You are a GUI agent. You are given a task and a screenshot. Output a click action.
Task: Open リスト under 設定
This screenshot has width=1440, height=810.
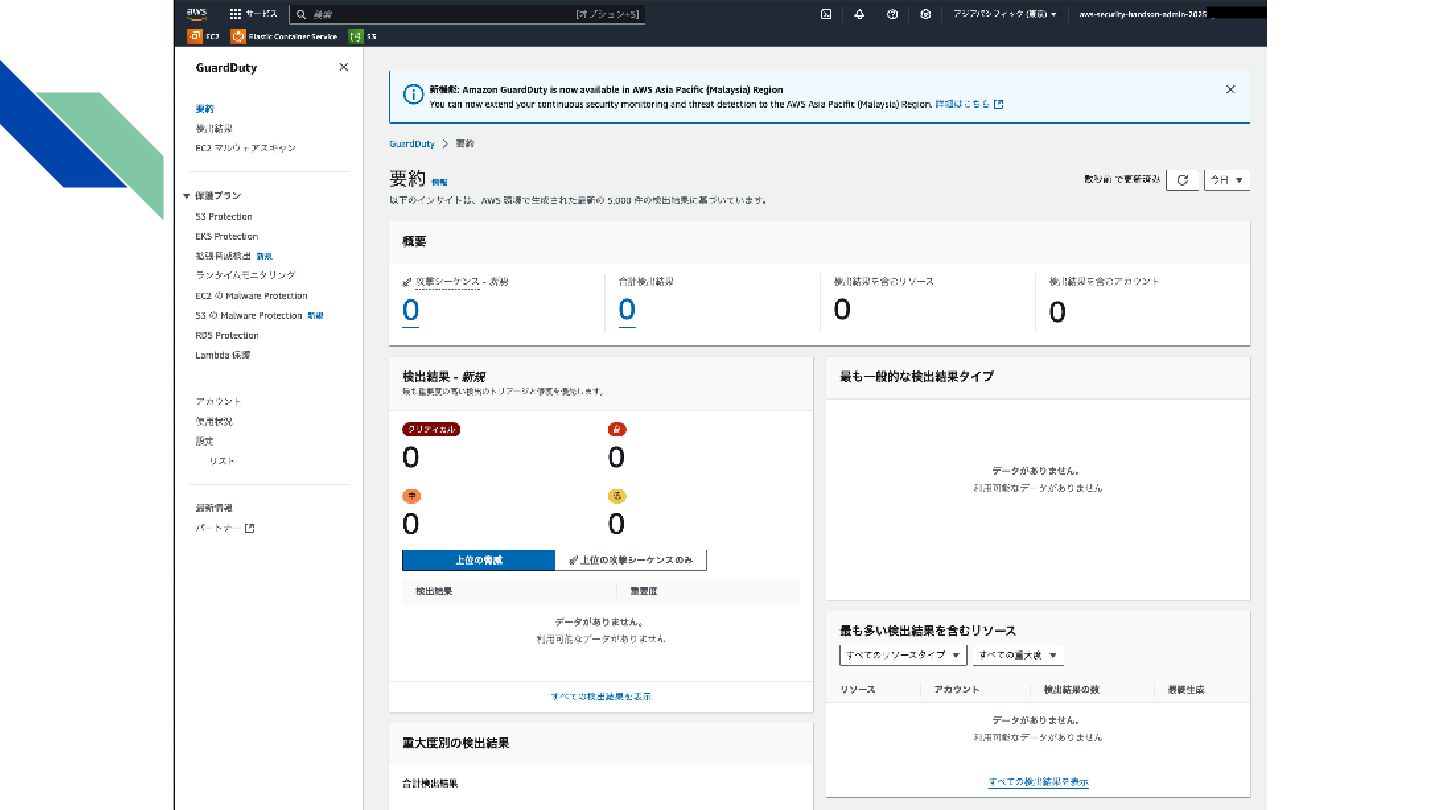[x=222, y=461]
